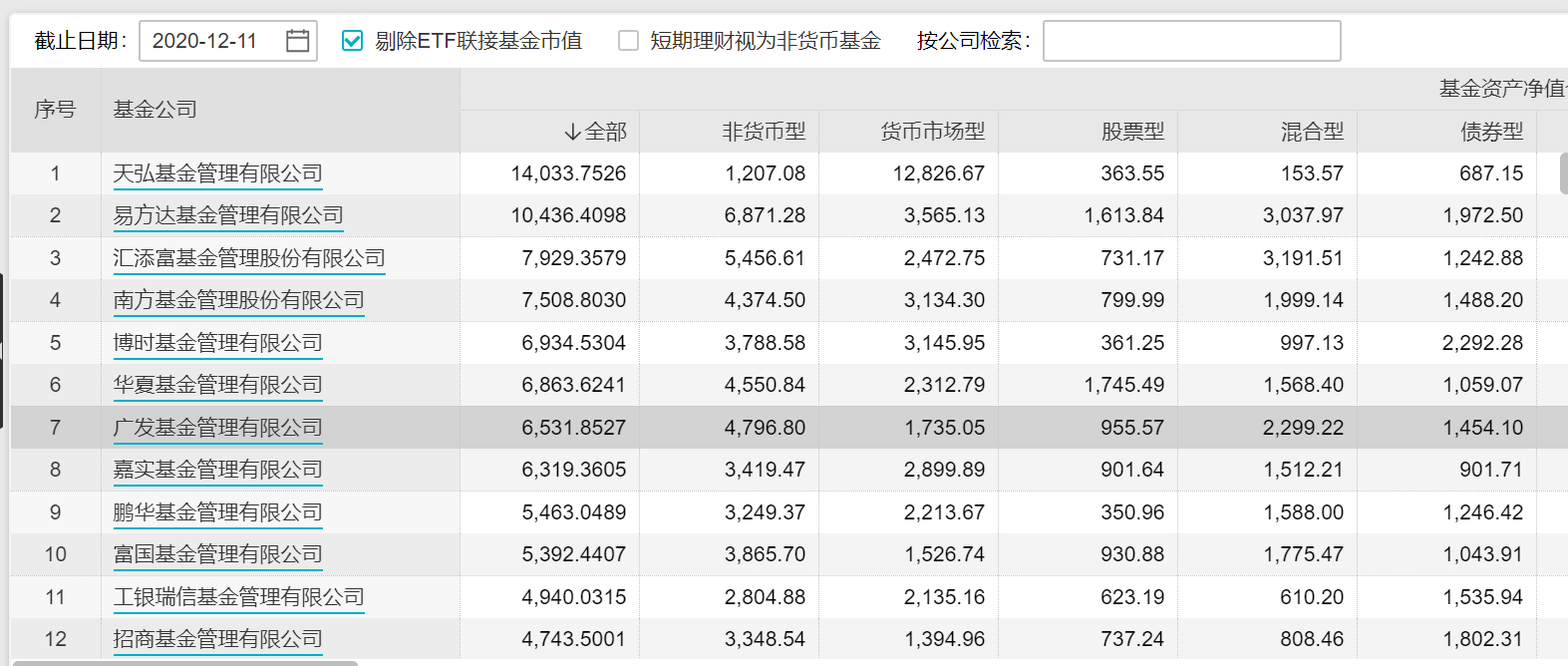Image resolution: width=1568 pixels, height=666 pixels.
Task: Open 南方基金管理股份有限公司 link
Action: click(x=238, y=300)
